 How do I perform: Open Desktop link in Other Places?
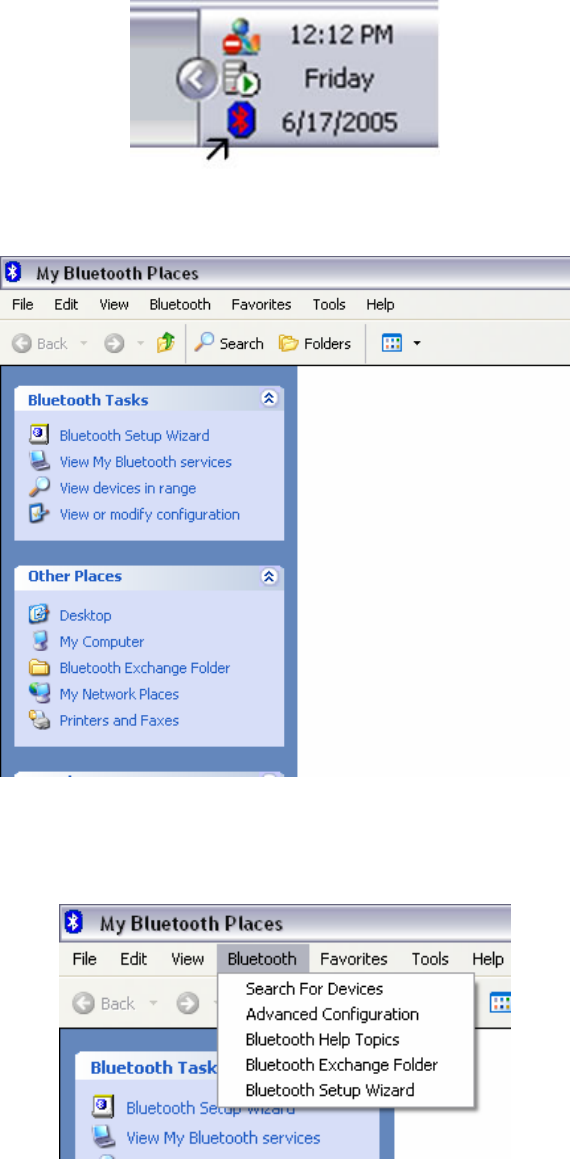[x=86, y=615]
